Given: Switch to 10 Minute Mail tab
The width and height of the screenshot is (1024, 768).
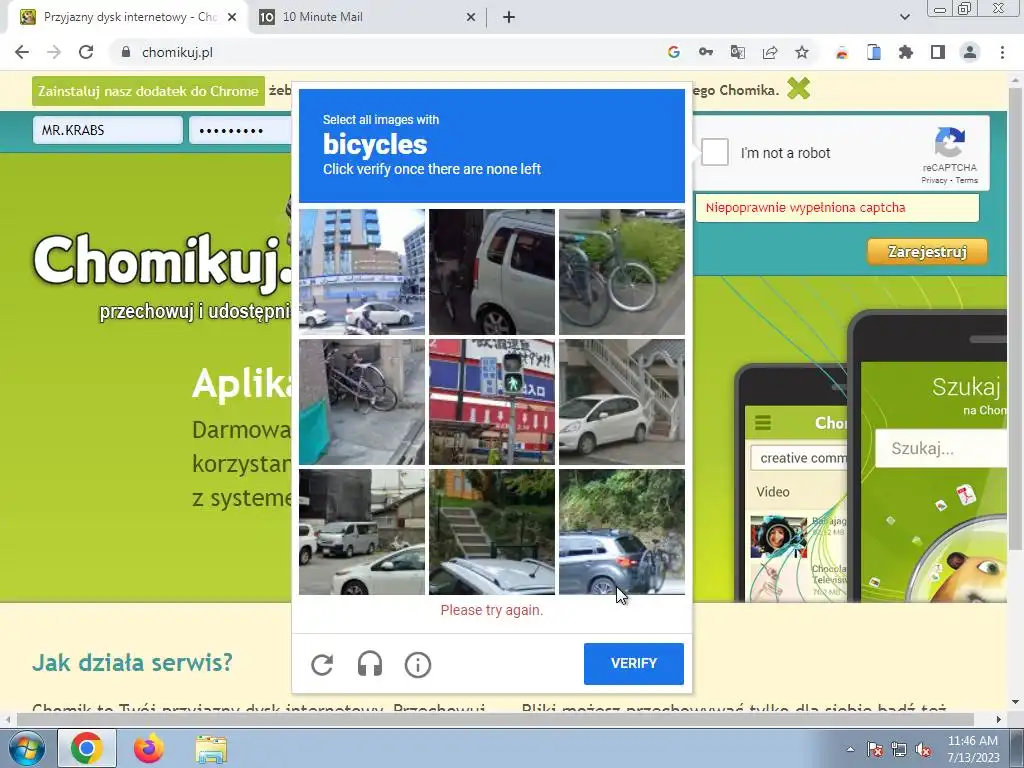Looking at the screenshot, I should (x=367, y=17).
